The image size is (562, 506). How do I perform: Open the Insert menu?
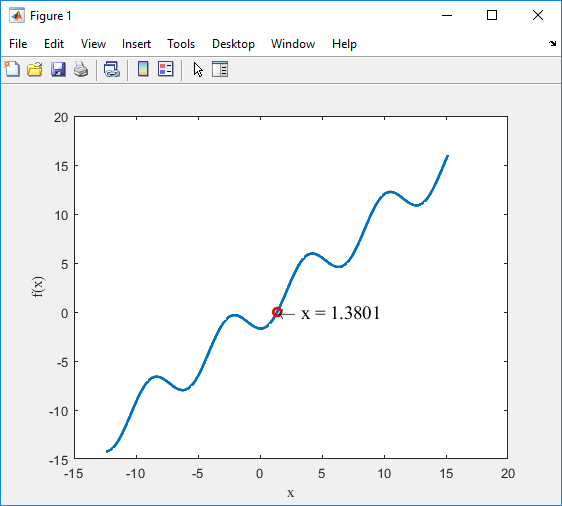(x=136, y=44)
